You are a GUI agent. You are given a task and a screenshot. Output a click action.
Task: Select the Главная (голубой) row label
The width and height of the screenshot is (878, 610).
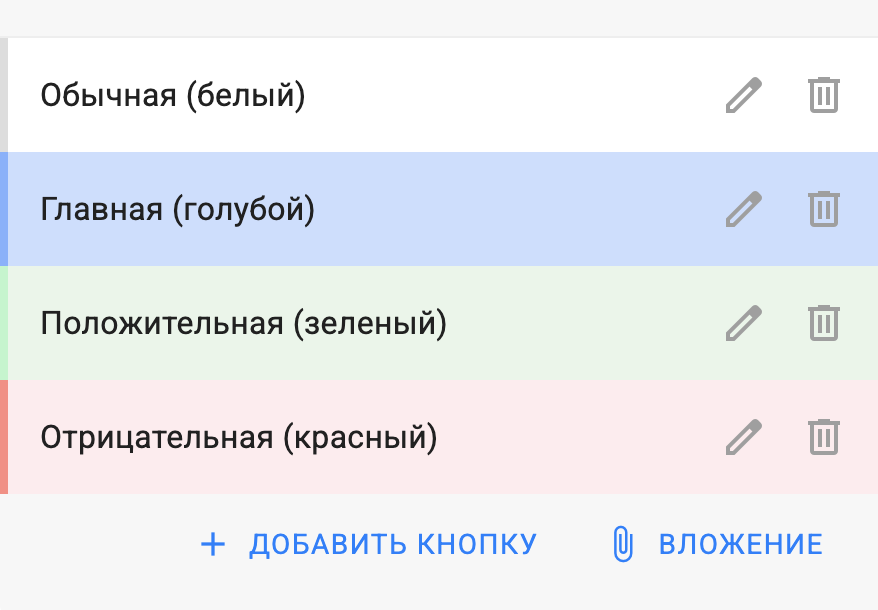(177, 210)
